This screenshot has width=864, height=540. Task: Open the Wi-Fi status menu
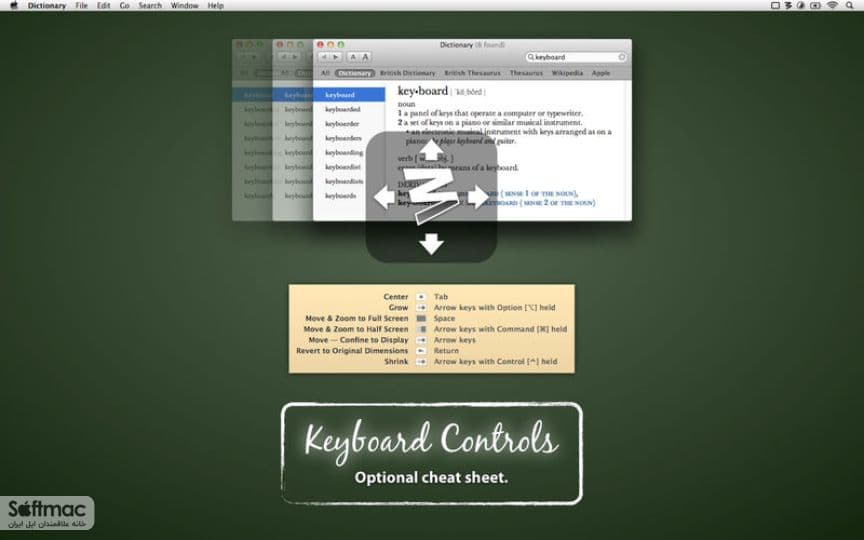[x=832, y=6]
